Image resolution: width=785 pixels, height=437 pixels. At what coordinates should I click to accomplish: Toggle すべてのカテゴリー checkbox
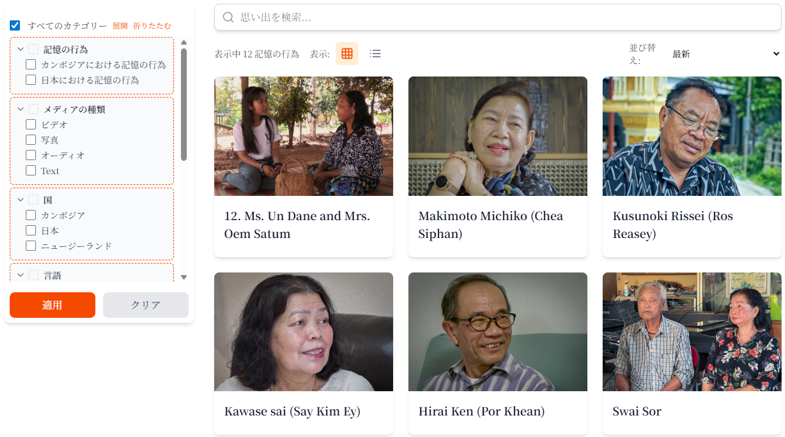15,26
